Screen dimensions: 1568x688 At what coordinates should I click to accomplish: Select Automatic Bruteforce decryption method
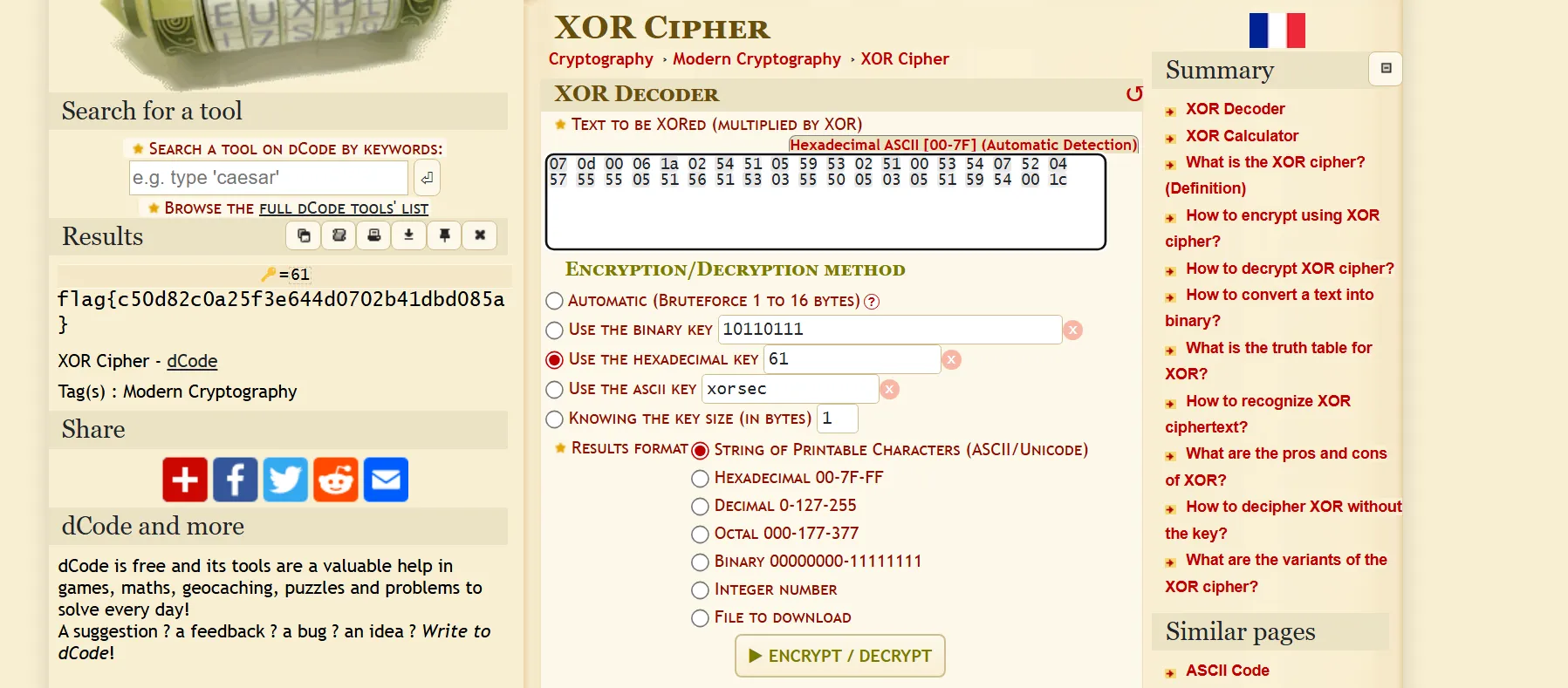click(554, 301)
